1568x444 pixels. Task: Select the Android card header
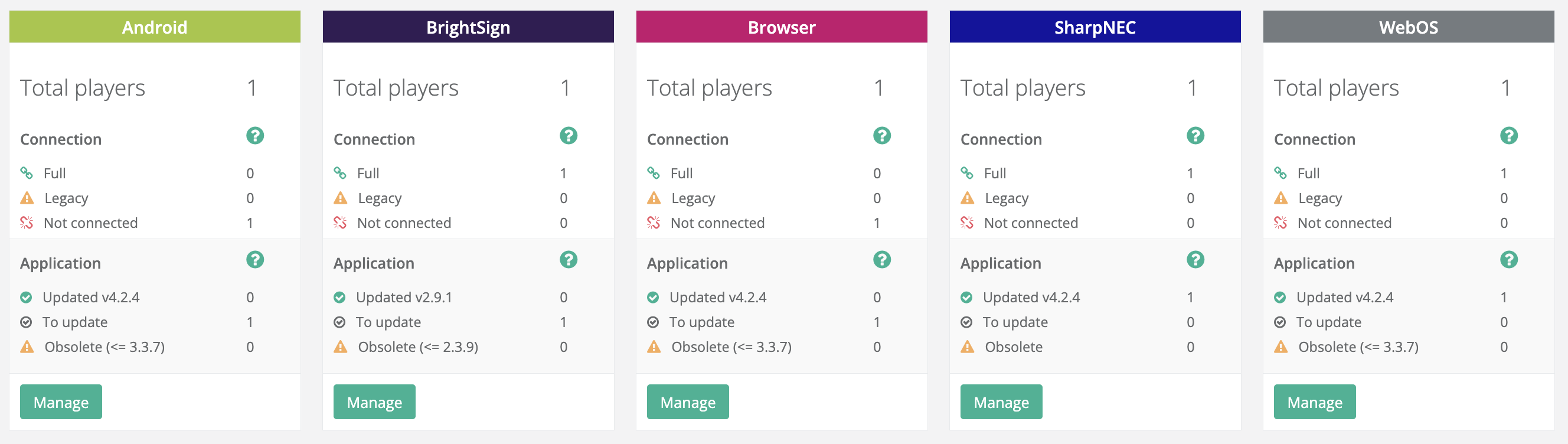pyautogui.click(x=155, y=27)
